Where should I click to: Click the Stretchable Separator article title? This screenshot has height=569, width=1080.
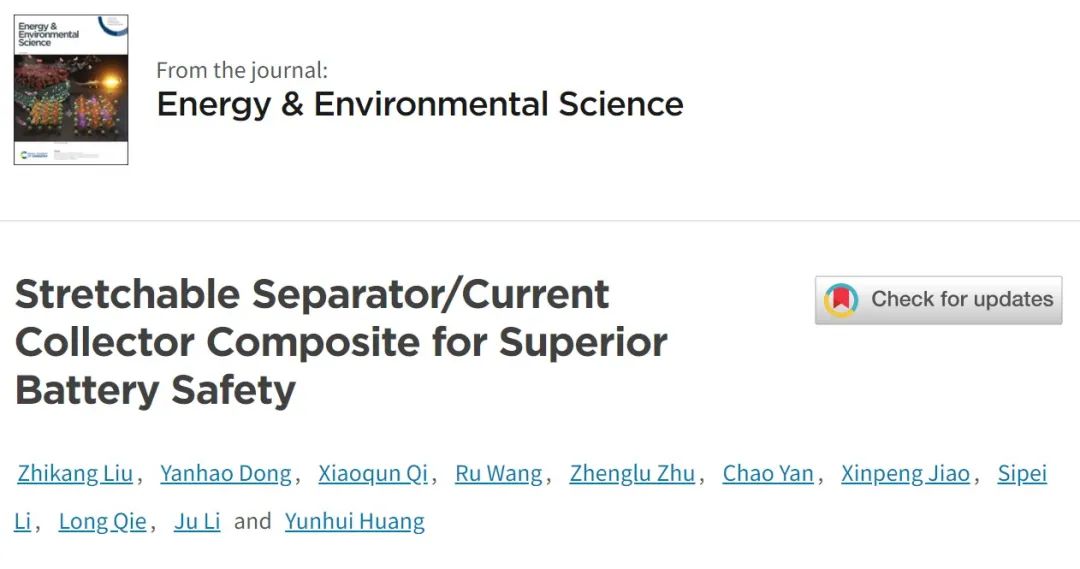pos(341,342)
